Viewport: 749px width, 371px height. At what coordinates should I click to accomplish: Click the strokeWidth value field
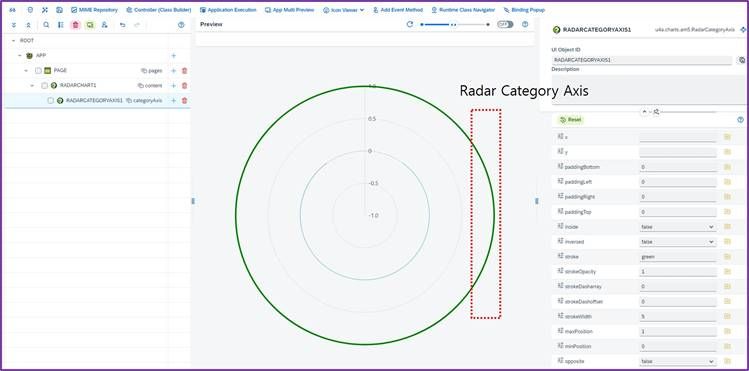click(677, 316)
